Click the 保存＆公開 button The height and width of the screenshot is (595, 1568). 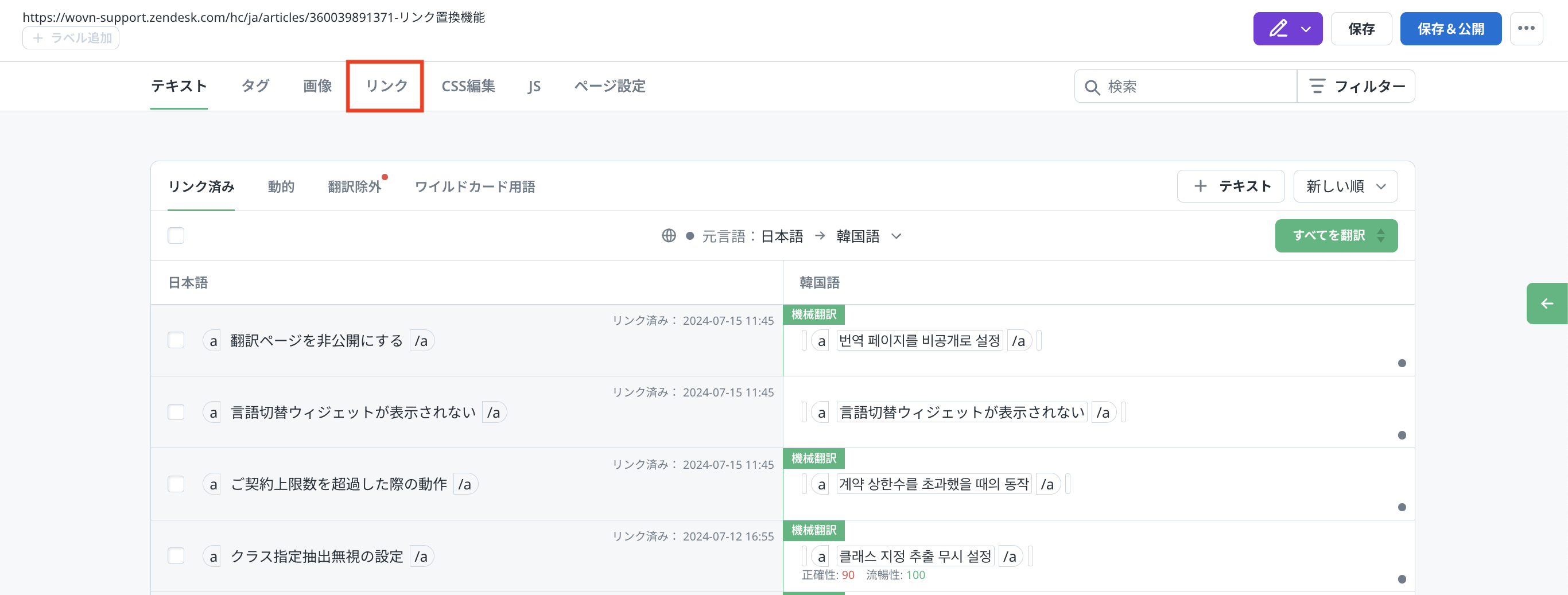coord(1450,29)
